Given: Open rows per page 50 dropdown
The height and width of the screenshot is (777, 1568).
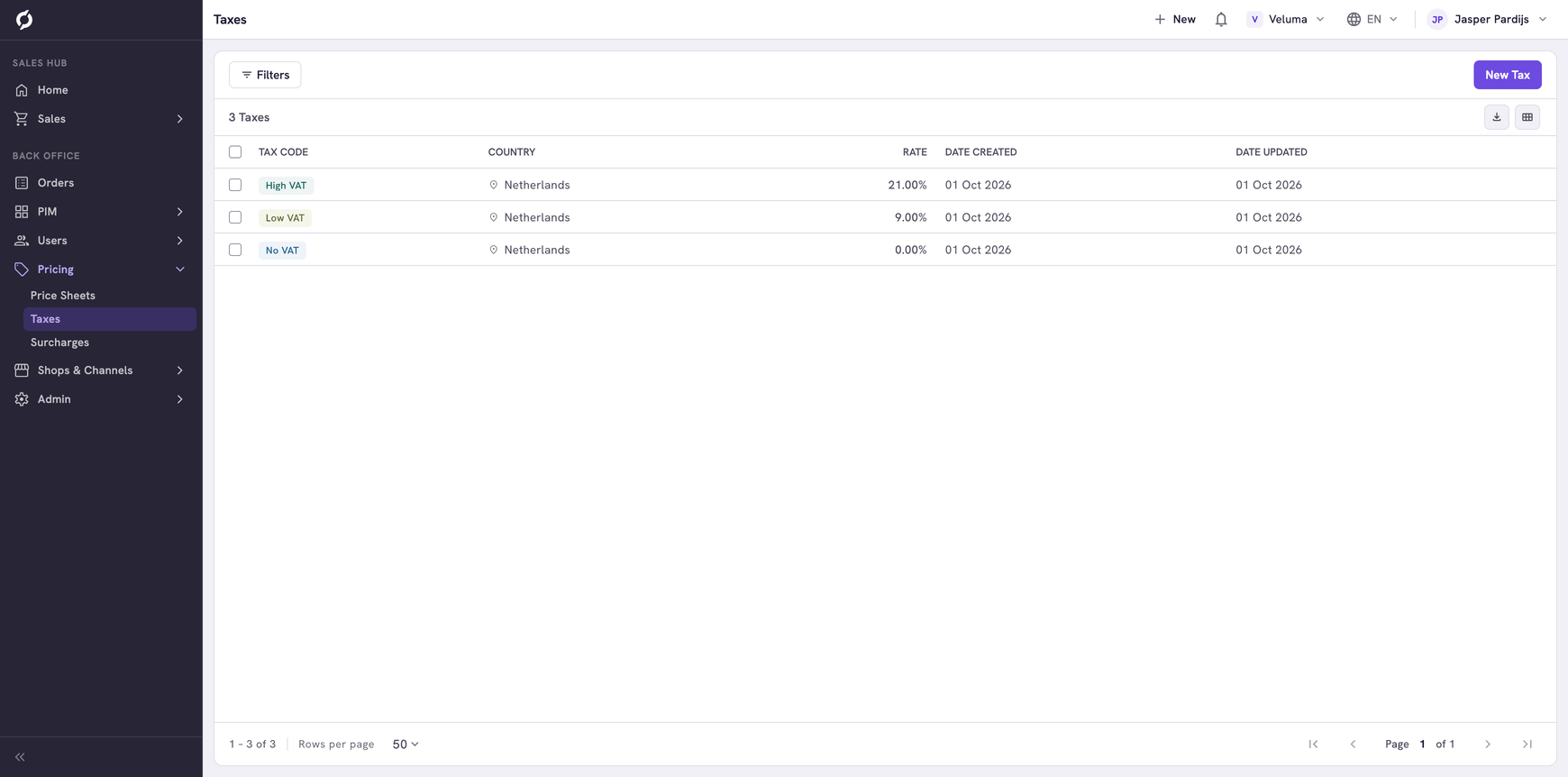Looking at the screenshot, I should coord(406,745).
